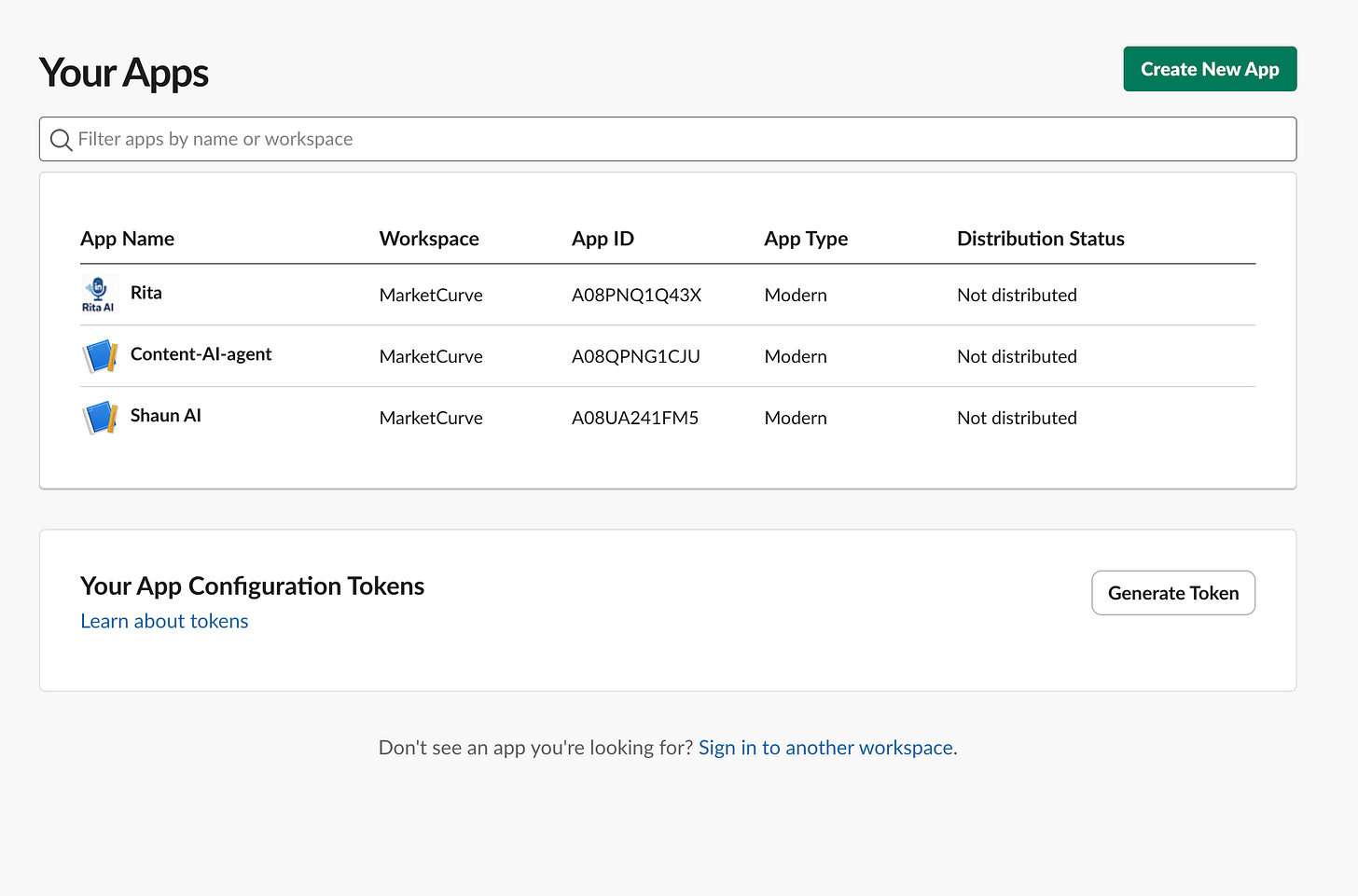Click the Rita app microphone icon
Image resolution: width=1358 pixels, height=896 pixels.
pos(98,295)
